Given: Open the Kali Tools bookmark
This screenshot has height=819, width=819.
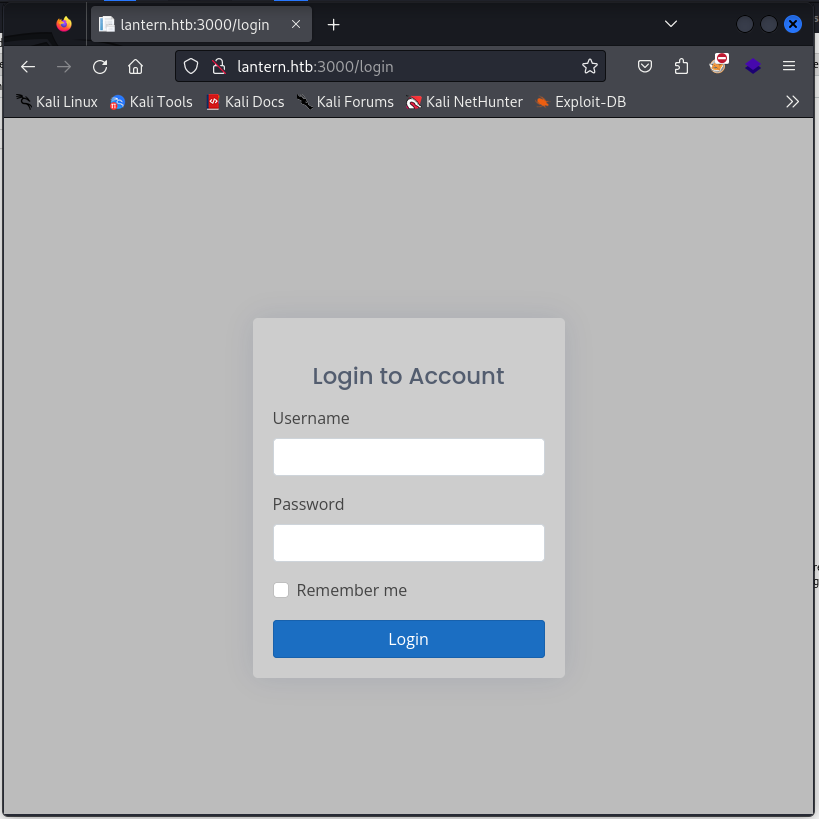Looking at the screenshot, I should coord(151,101).
